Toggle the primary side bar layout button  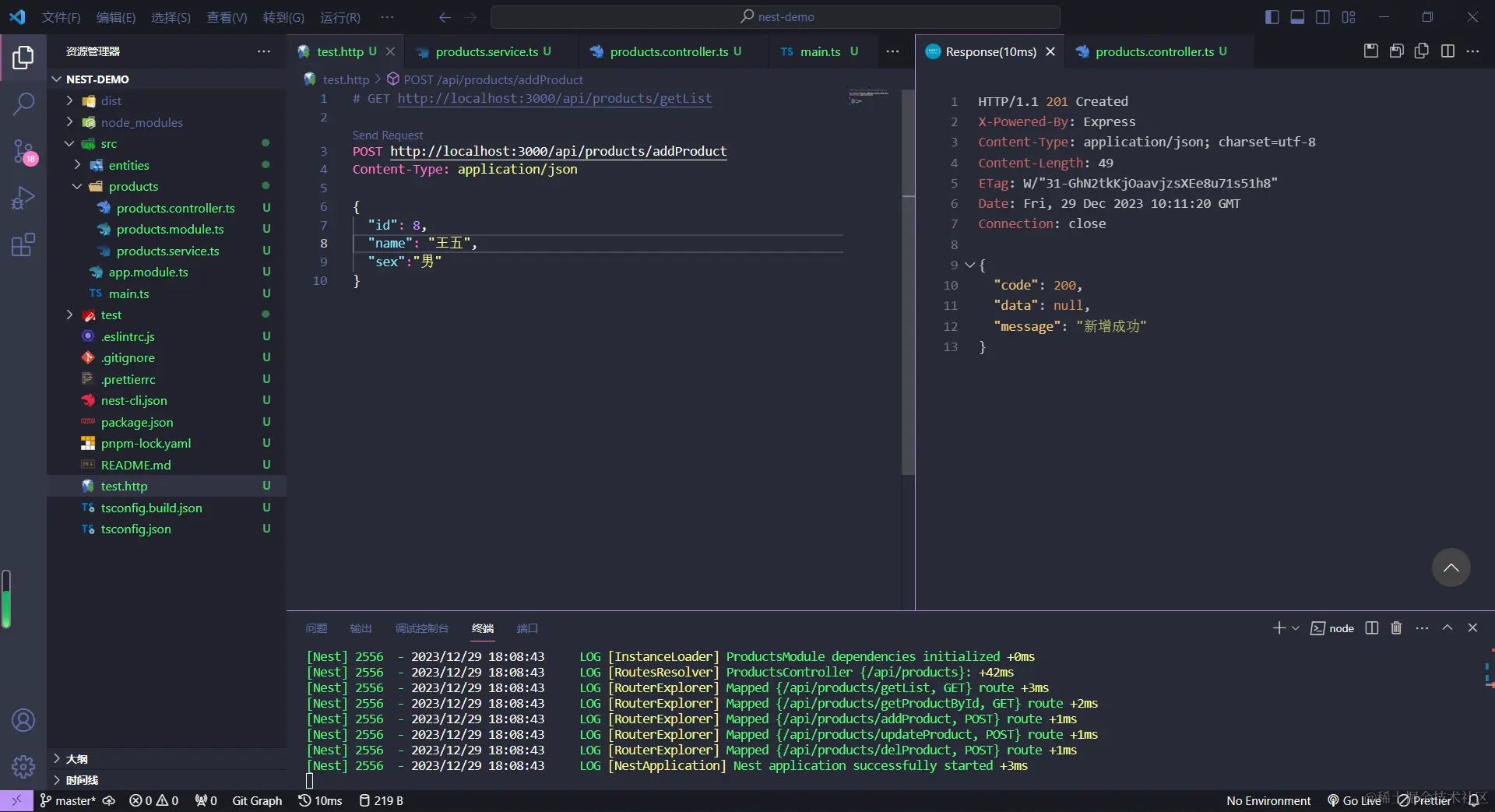pyautogui.click(x=1272, y=17)
